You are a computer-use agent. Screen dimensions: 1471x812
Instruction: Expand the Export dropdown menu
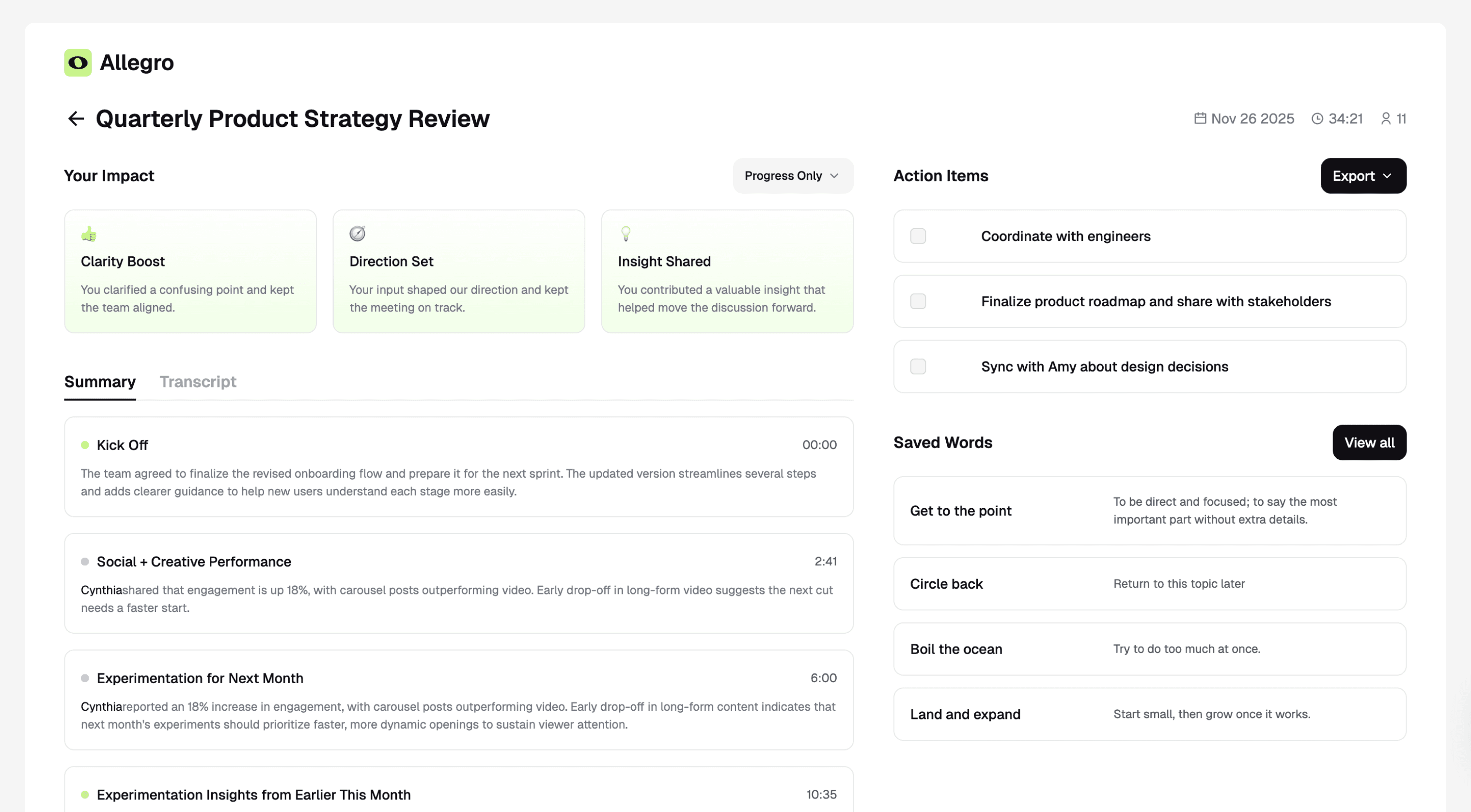(1362, 176)
